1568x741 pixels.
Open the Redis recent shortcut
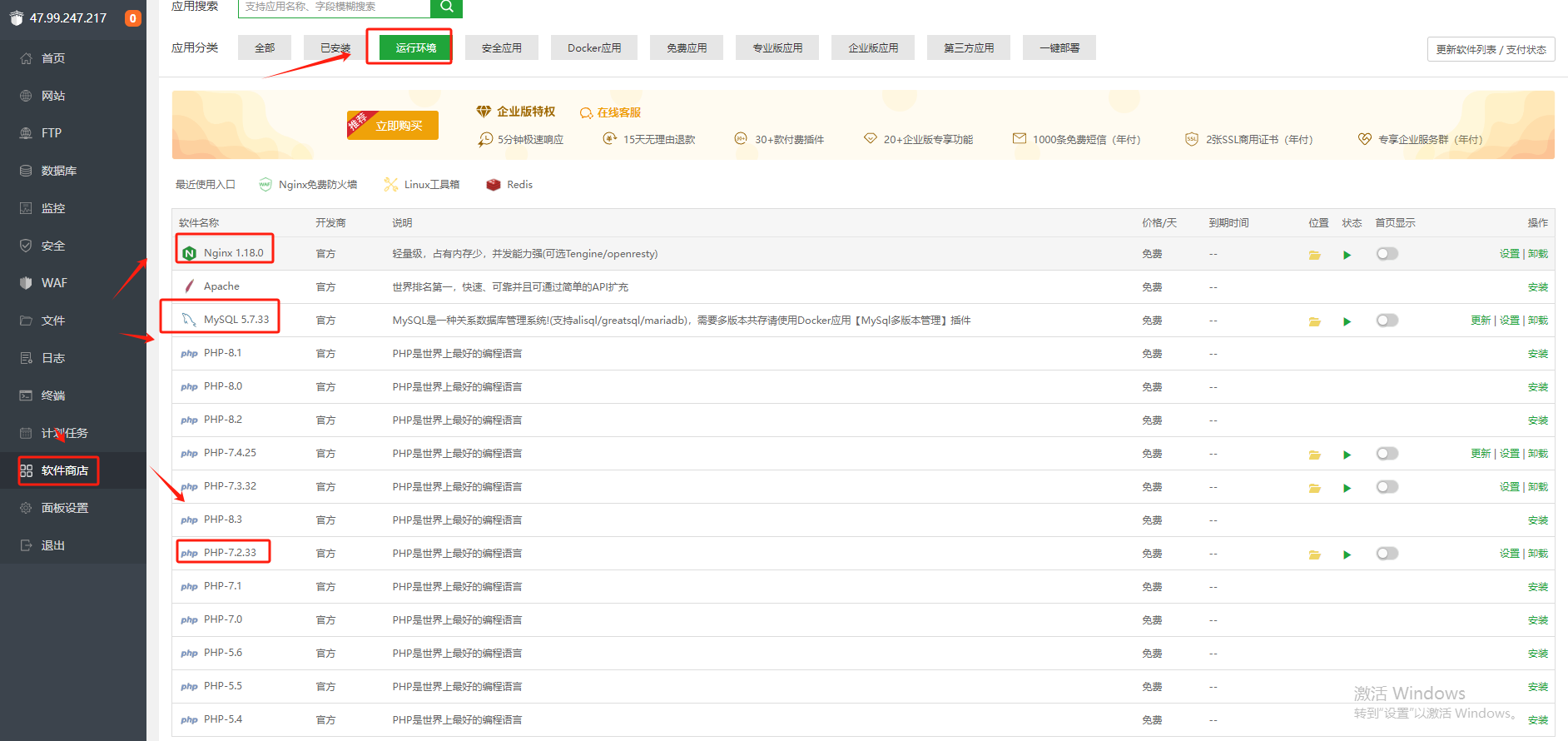509,185
